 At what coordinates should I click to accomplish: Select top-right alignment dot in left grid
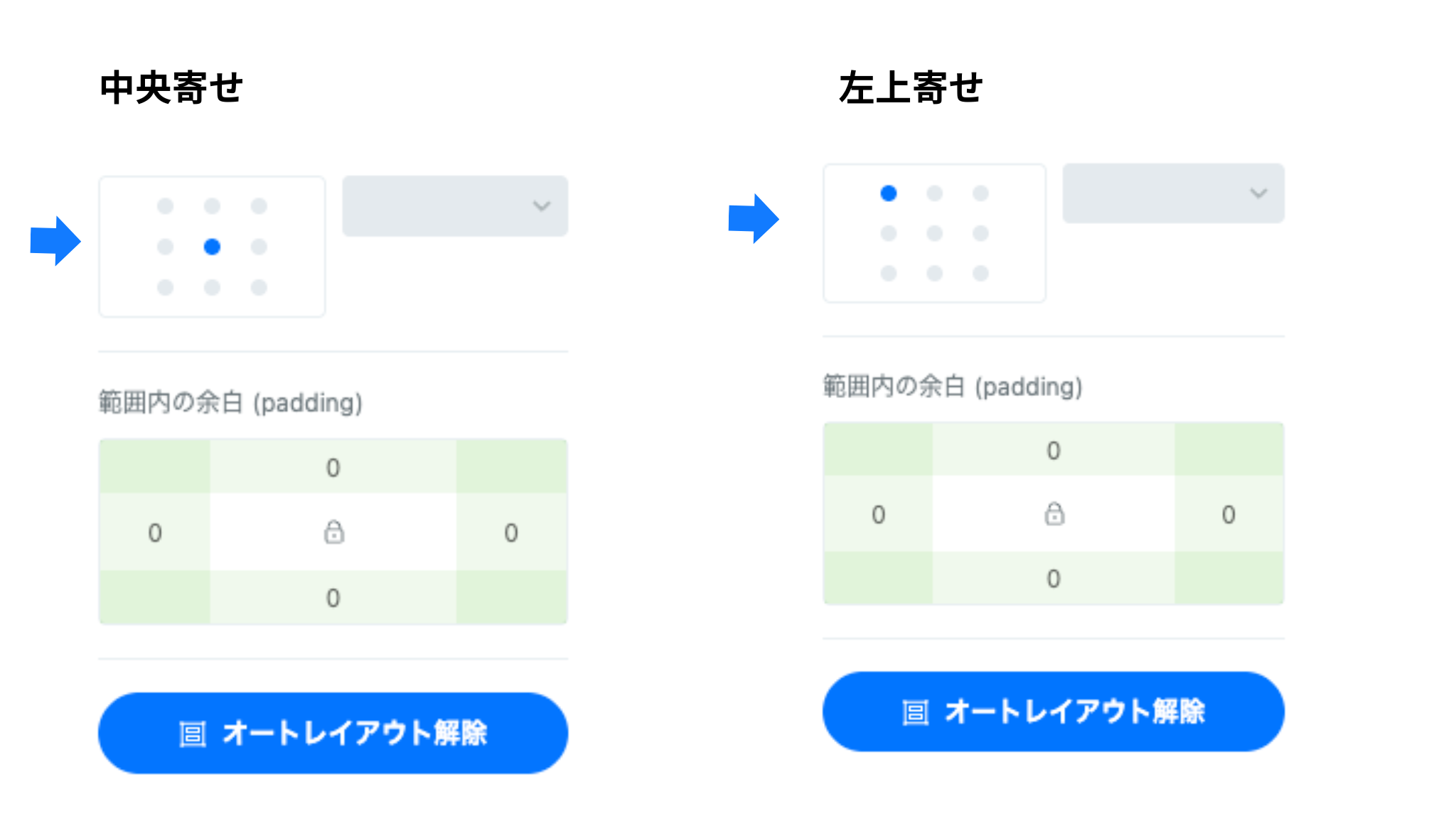click(x=259, y=206)
